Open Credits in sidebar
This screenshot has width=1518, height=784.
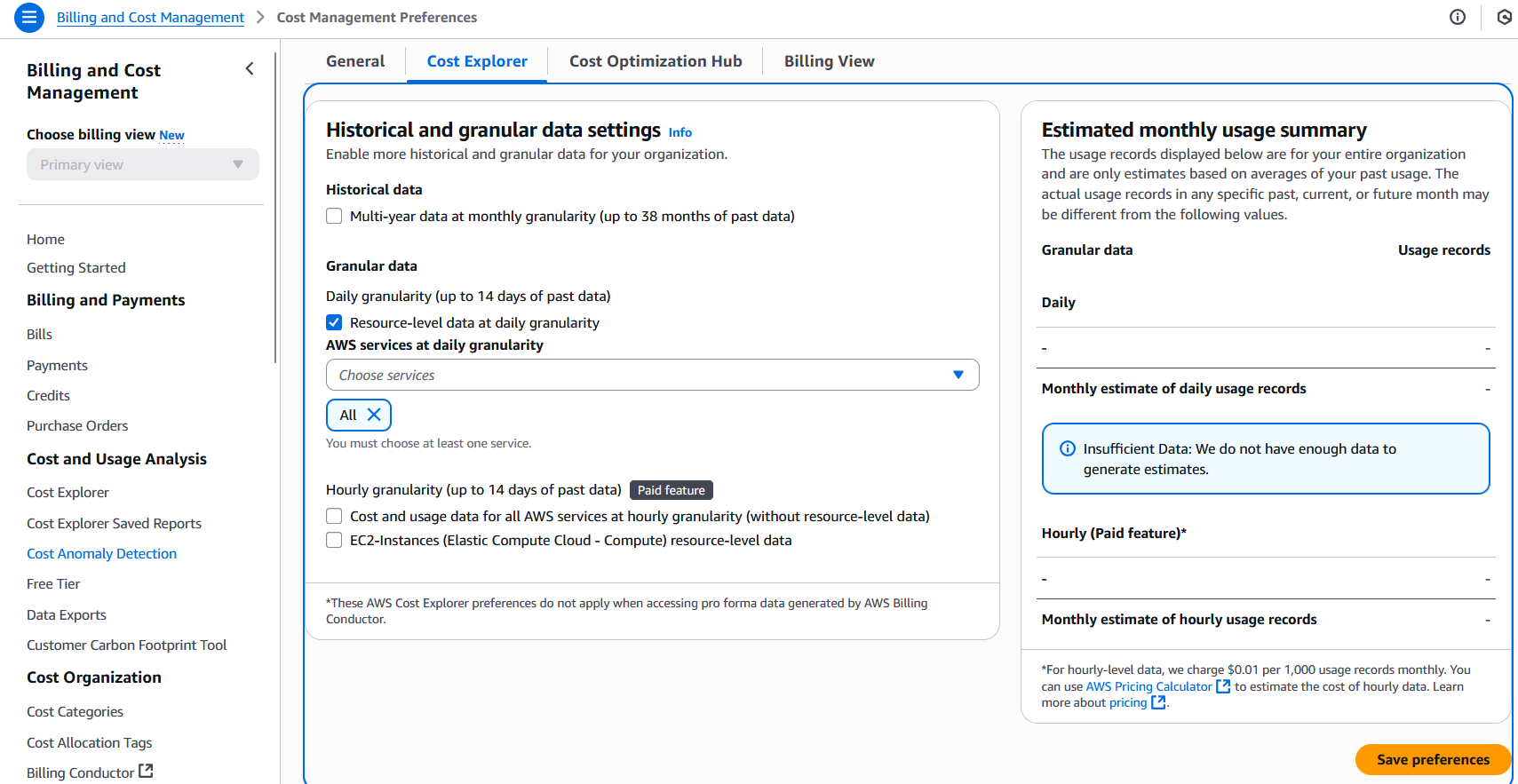(x=48, y=395)
